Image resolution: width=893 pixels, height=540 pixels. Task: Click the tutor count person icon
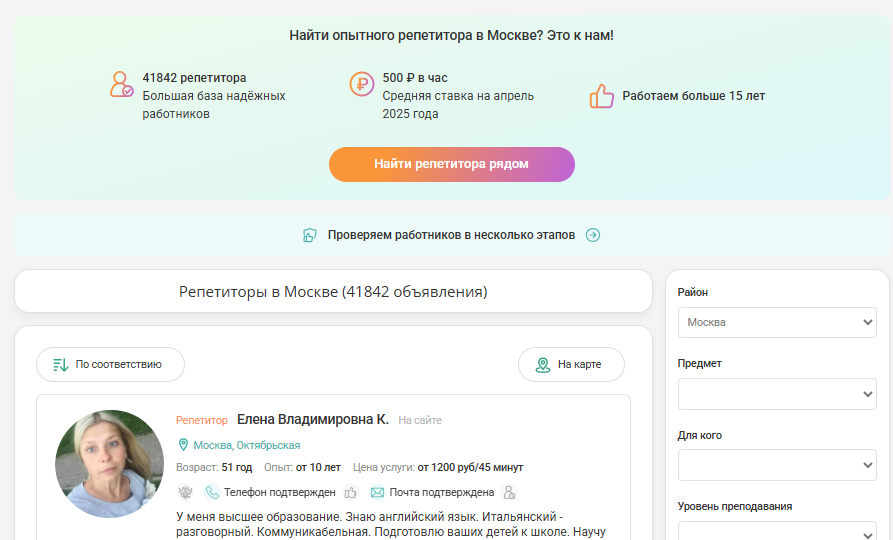[x=121, y=84]
